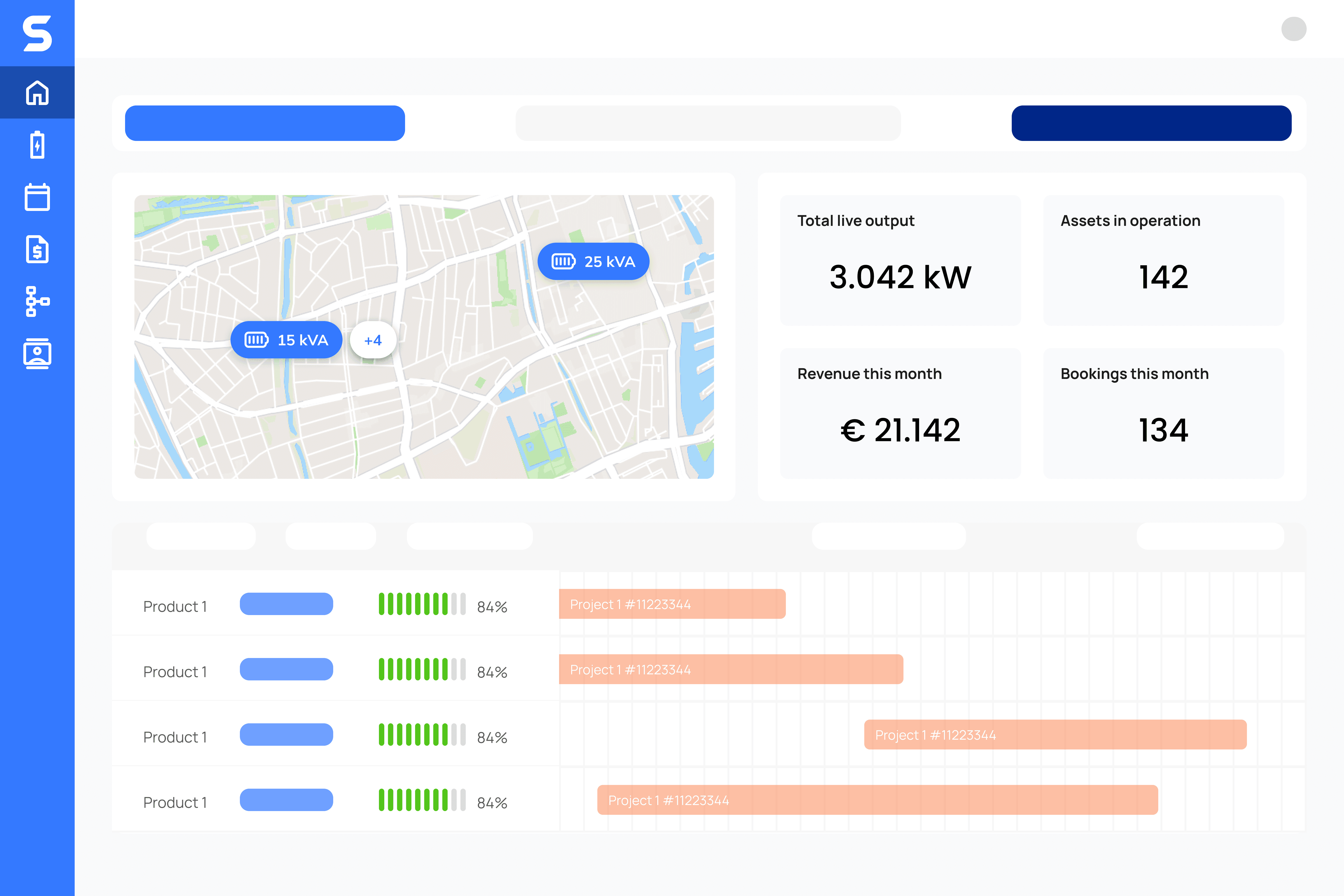Expand the +4 map cluster

tap(373, 340)
